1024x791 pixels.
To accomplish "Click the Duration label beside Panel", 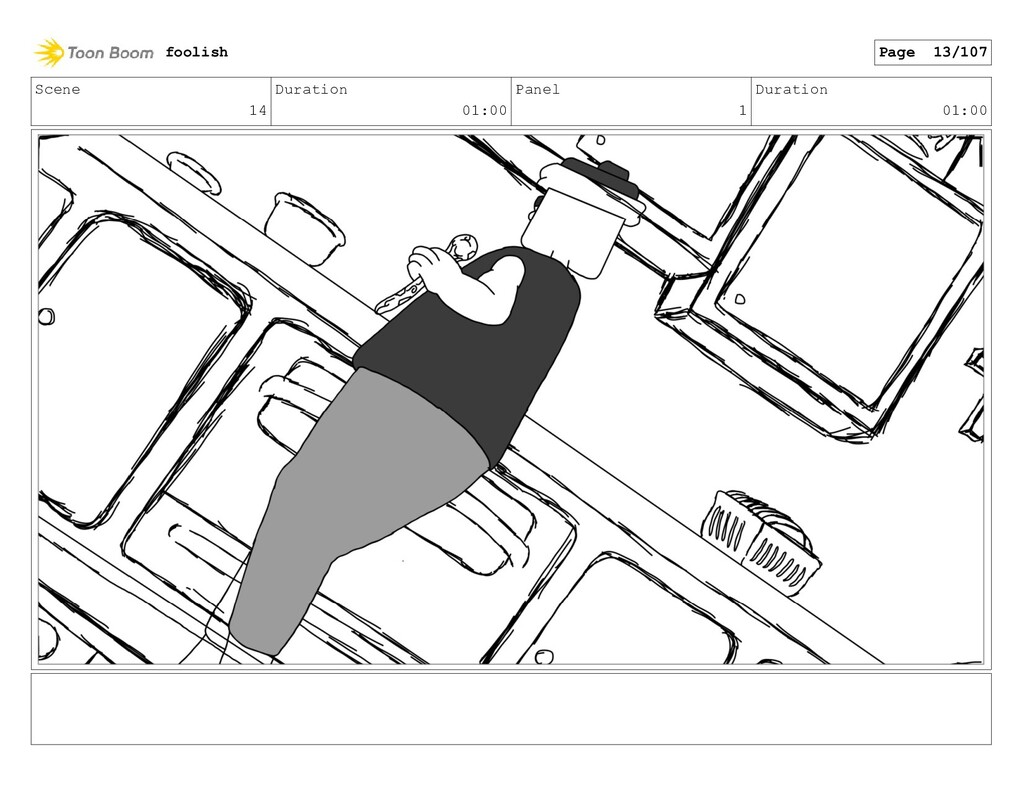I will (792, 89).
